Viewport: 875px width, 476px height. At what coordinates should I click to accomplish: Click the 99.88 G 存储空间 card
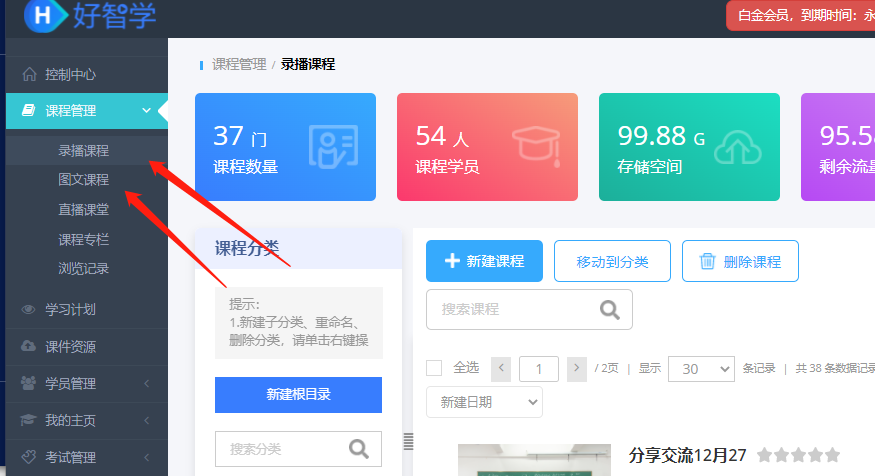[689, 147]
